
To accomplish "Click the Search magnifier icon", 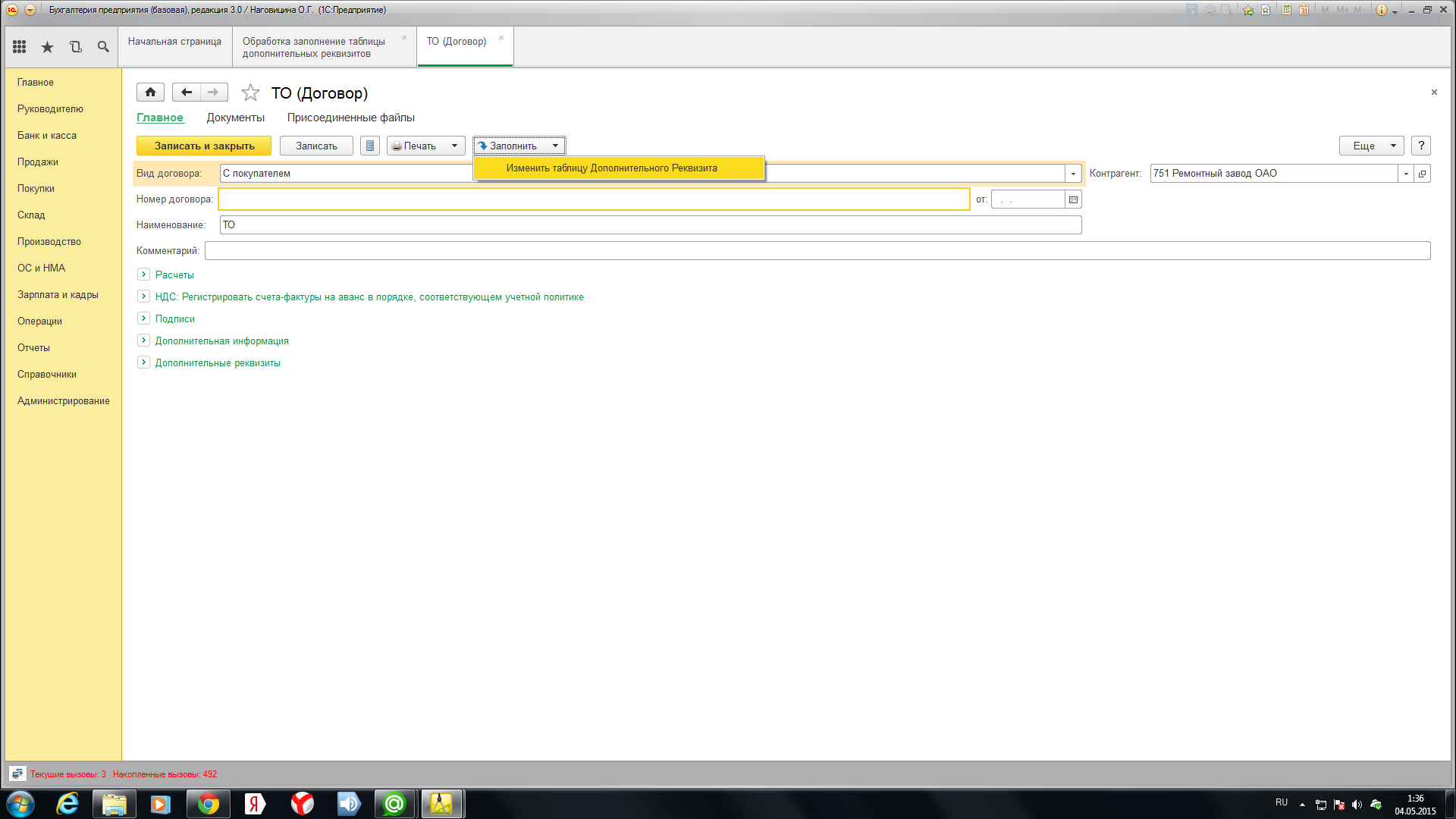I will coord(103,47).
